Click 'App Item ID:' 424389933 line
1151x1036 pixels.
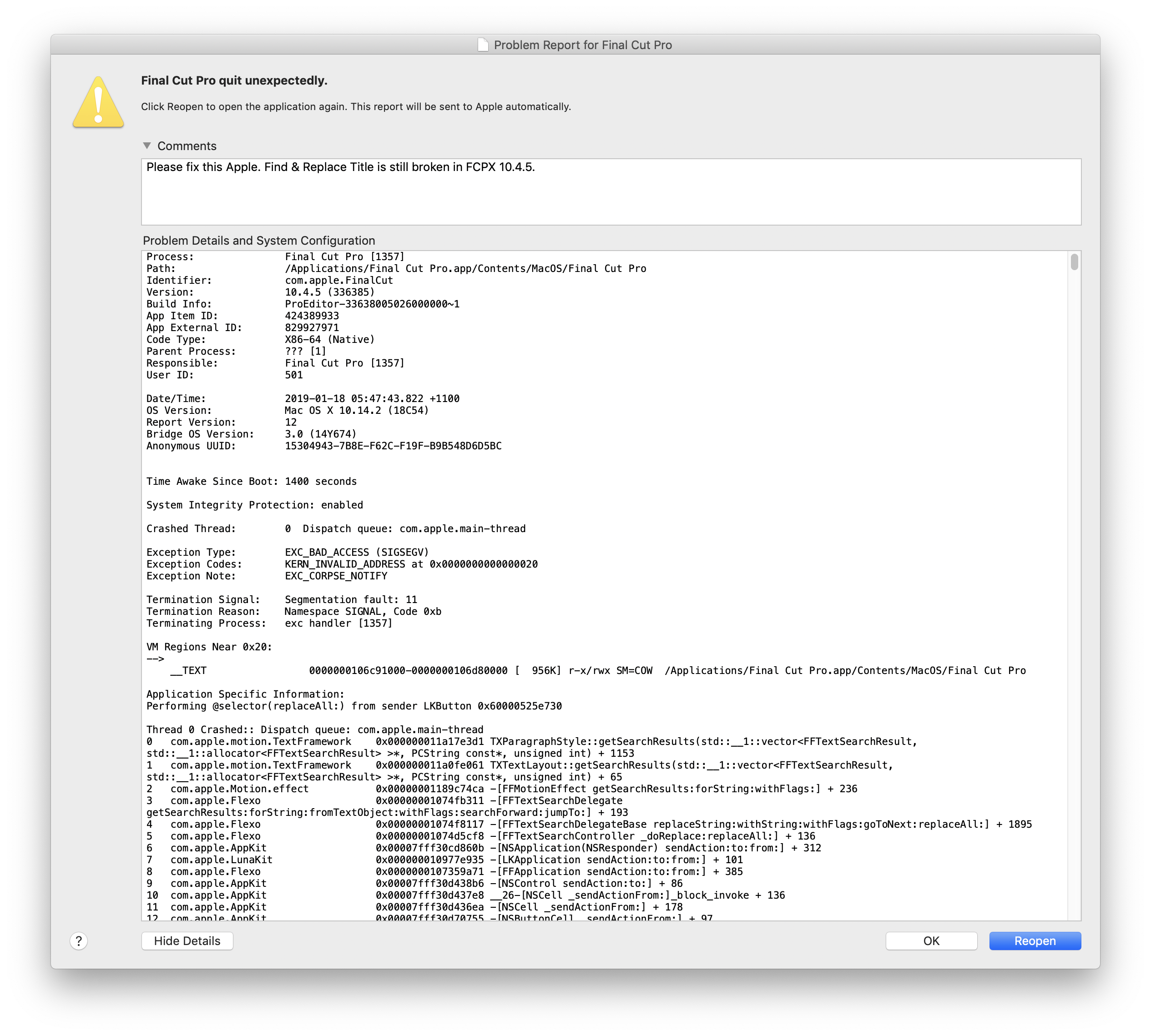pyautogui.click(x=242, y=316)
